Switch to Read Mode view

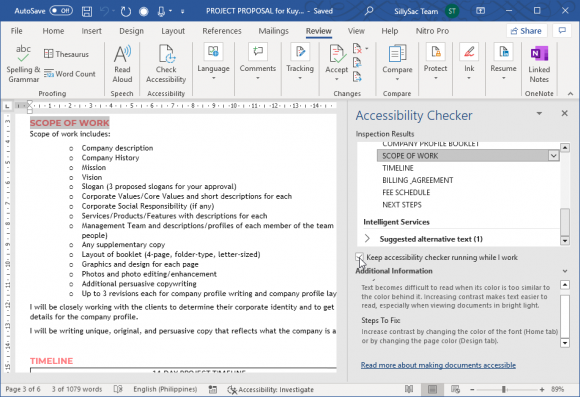(x=409, y=389)
